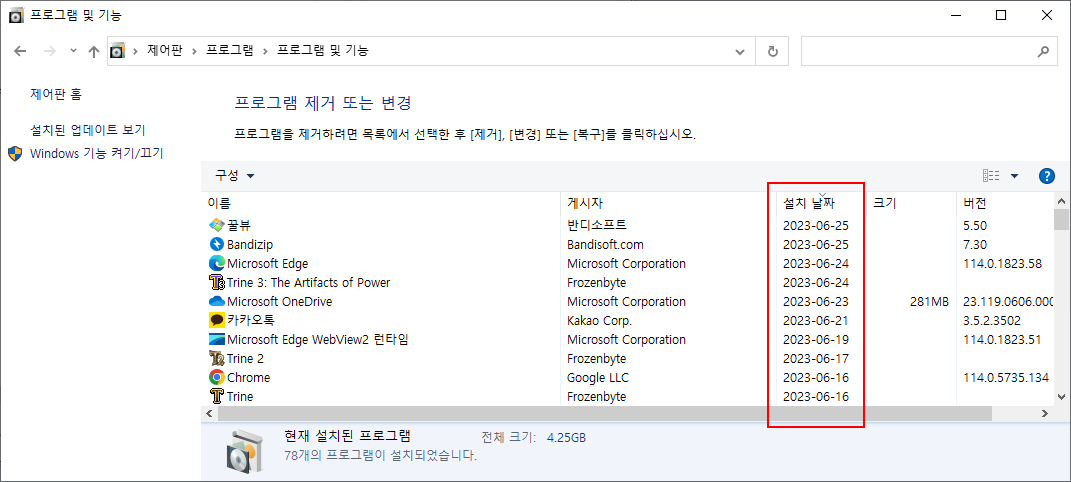Click the 3.5.2.3502 version cell
Image resolution: width=1071 pixels, height=482 pixels.
tap(992, 320)
